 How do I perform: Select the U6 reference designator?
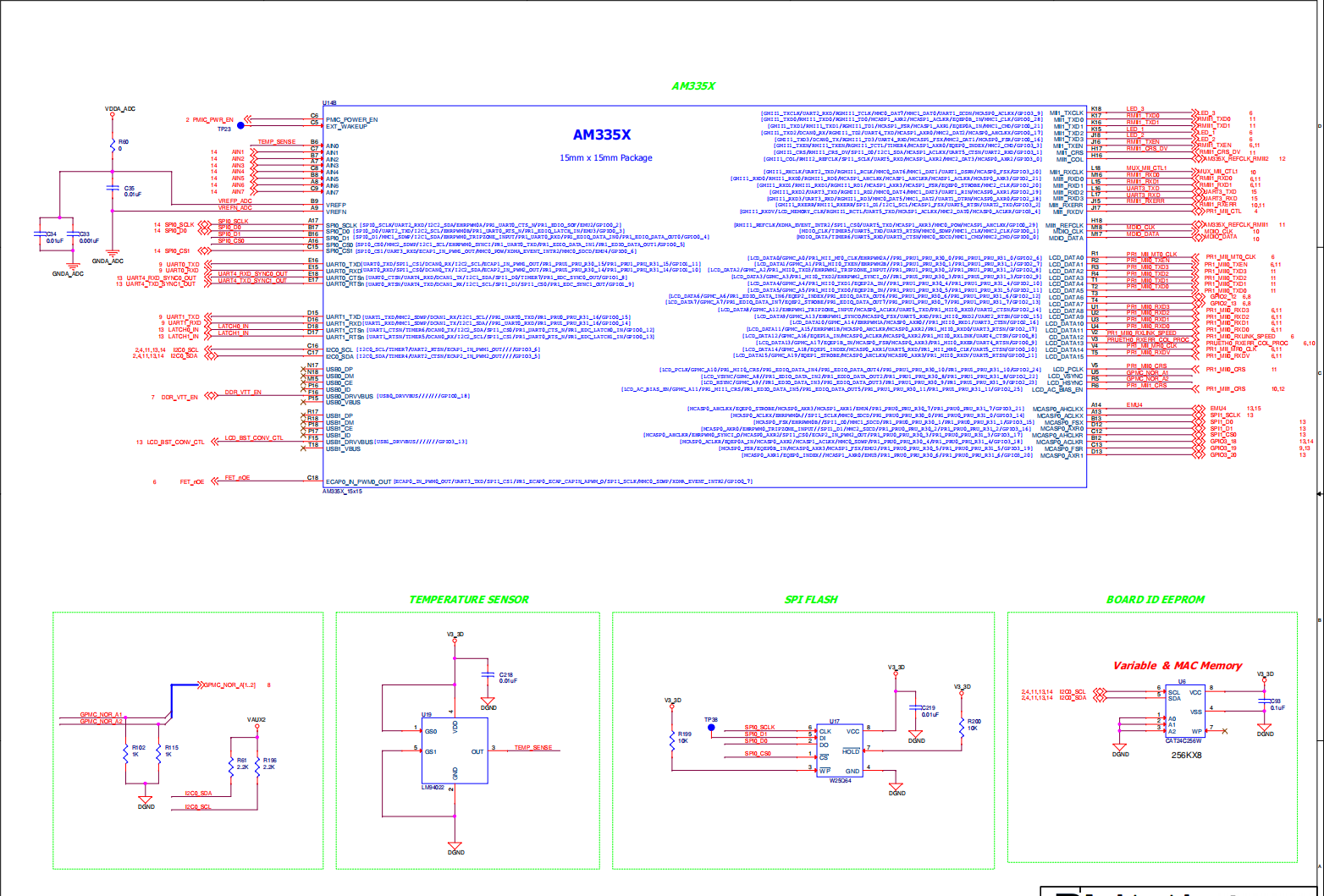coord(1182,681)
